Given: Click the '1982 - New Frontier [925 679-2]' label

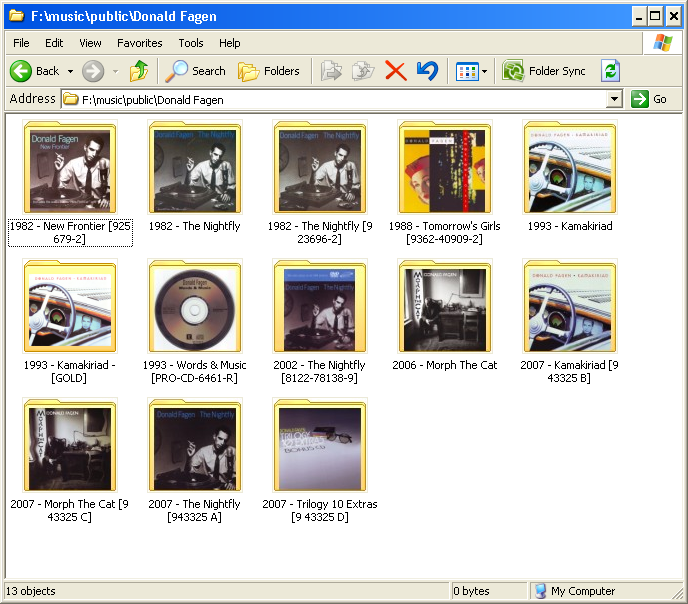Looking at the screenshot, I should (70, 232).
